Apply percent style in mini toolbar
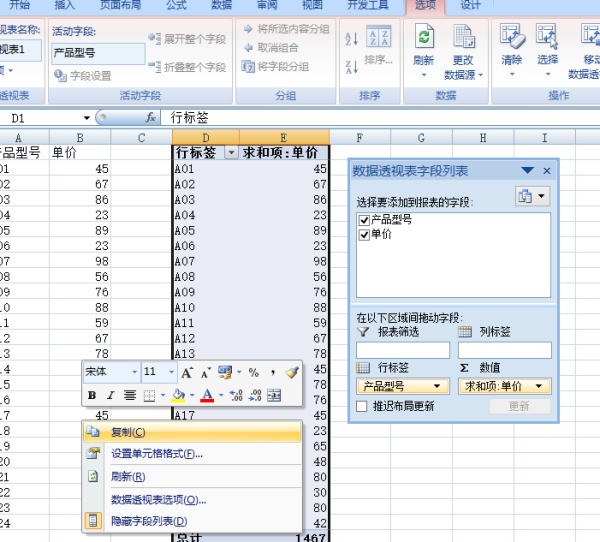Screen dimensions: 600x542 point(253,372)
